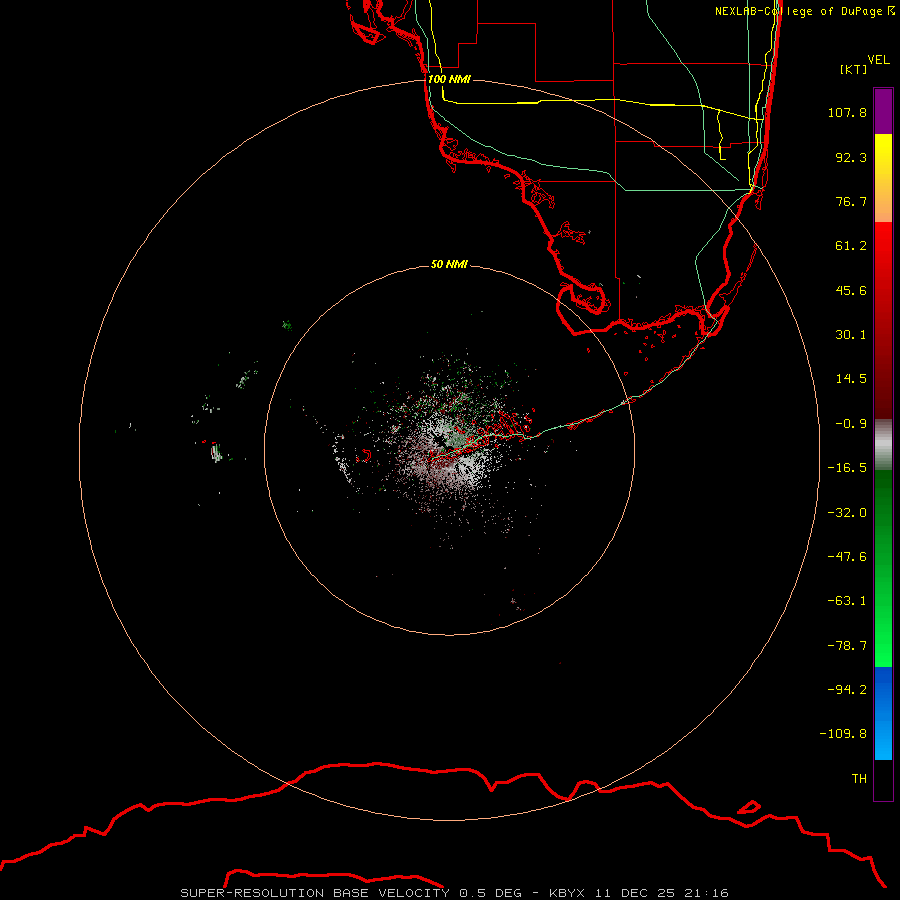Image resolution: width=900 pixels, height=900 pixels.
Task: Click the 'TH' legend label
Action: pyautogui.click(x=859, y=778)
